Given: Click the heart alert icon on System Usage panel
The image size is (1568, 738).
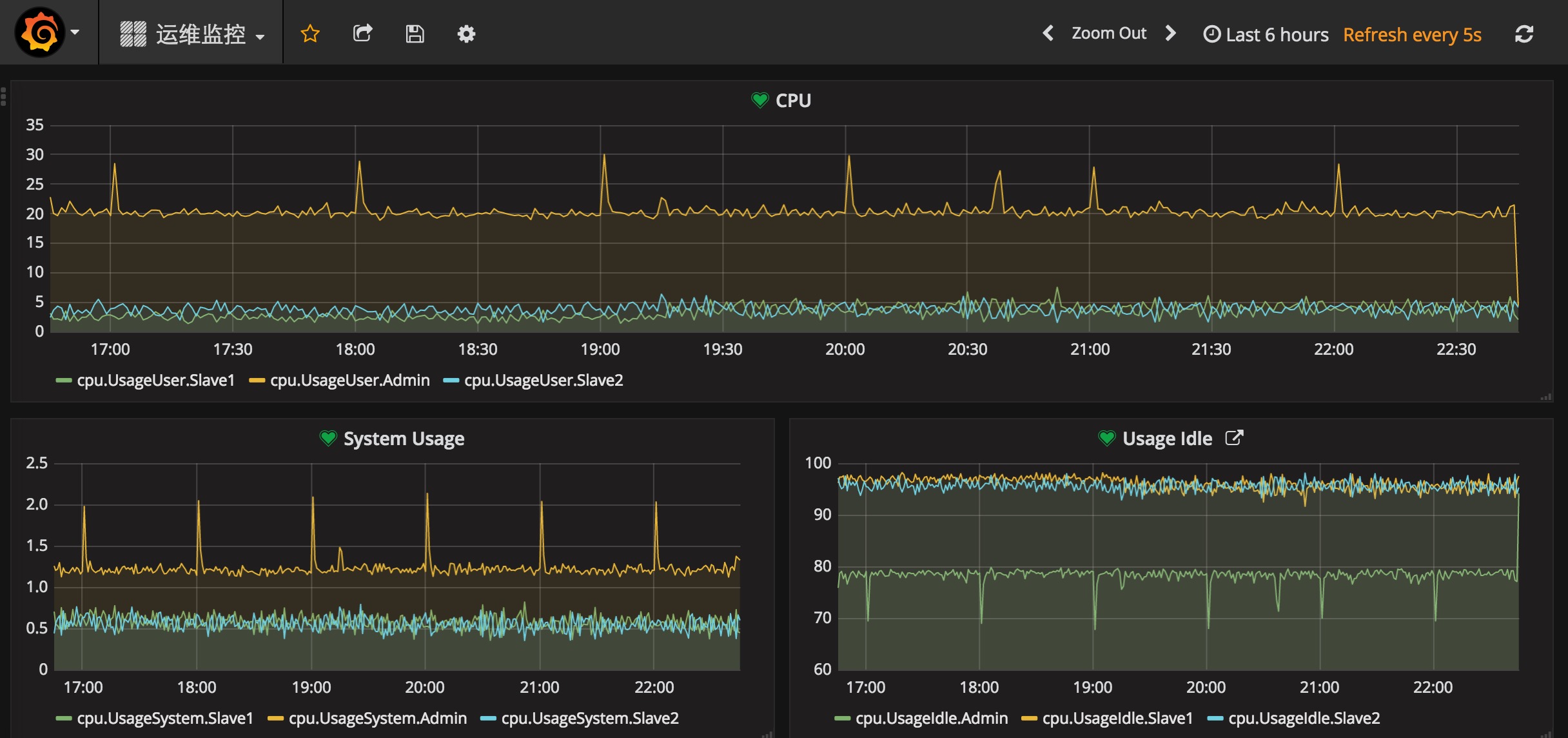Looking at the screenshot, I should coord(328,439).
